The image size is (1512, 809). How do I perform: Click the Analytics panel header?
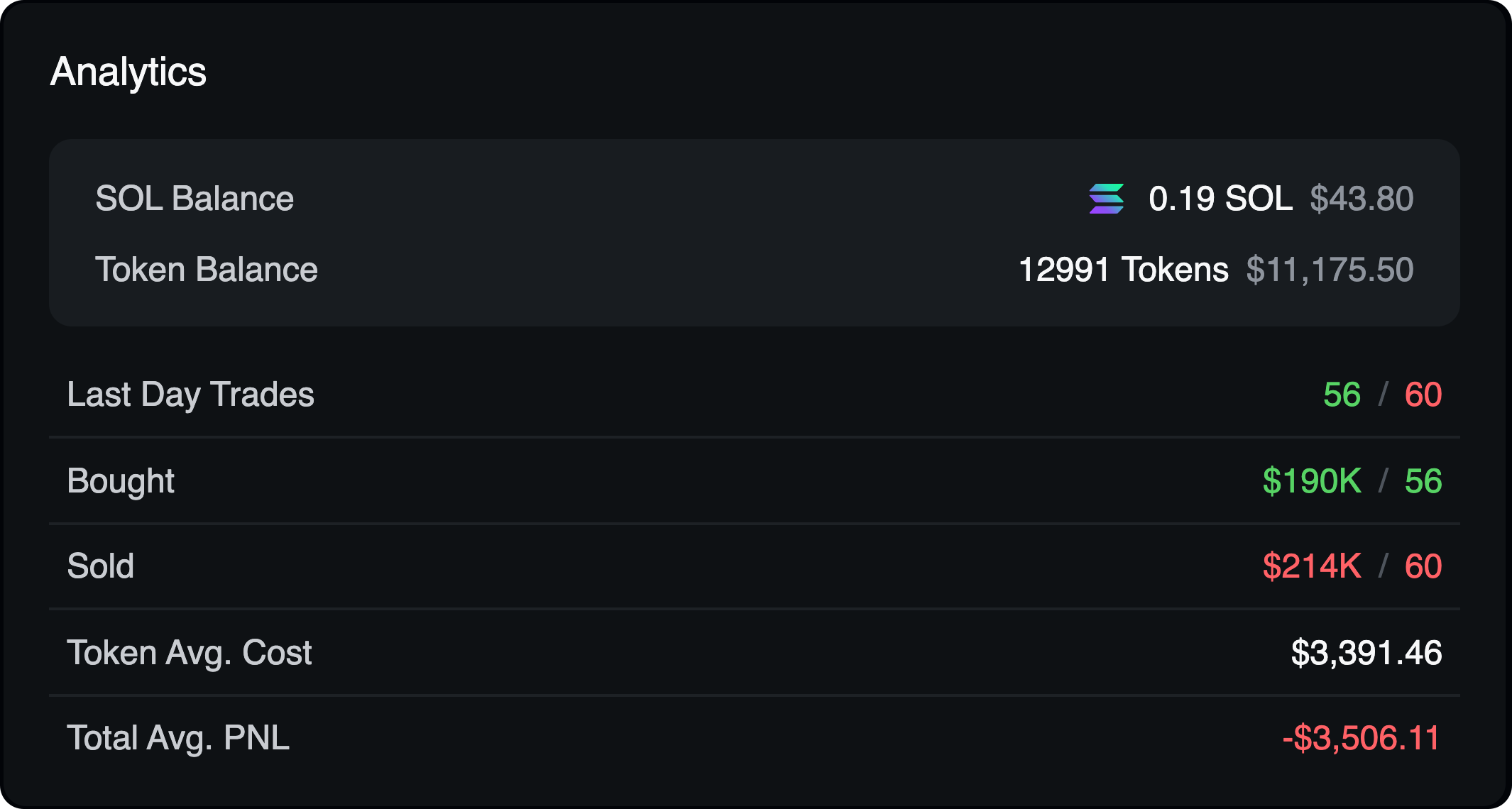click(x=128, y=72)
